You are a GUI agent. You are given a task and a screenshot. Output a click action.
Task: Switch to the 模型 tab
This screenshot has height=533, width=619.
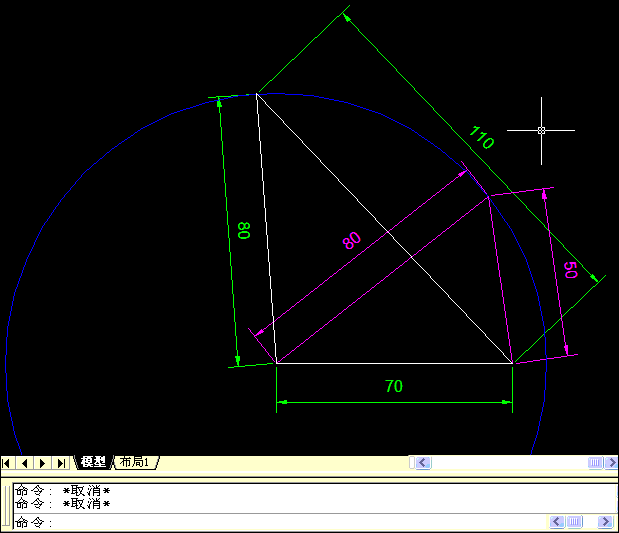93,462
